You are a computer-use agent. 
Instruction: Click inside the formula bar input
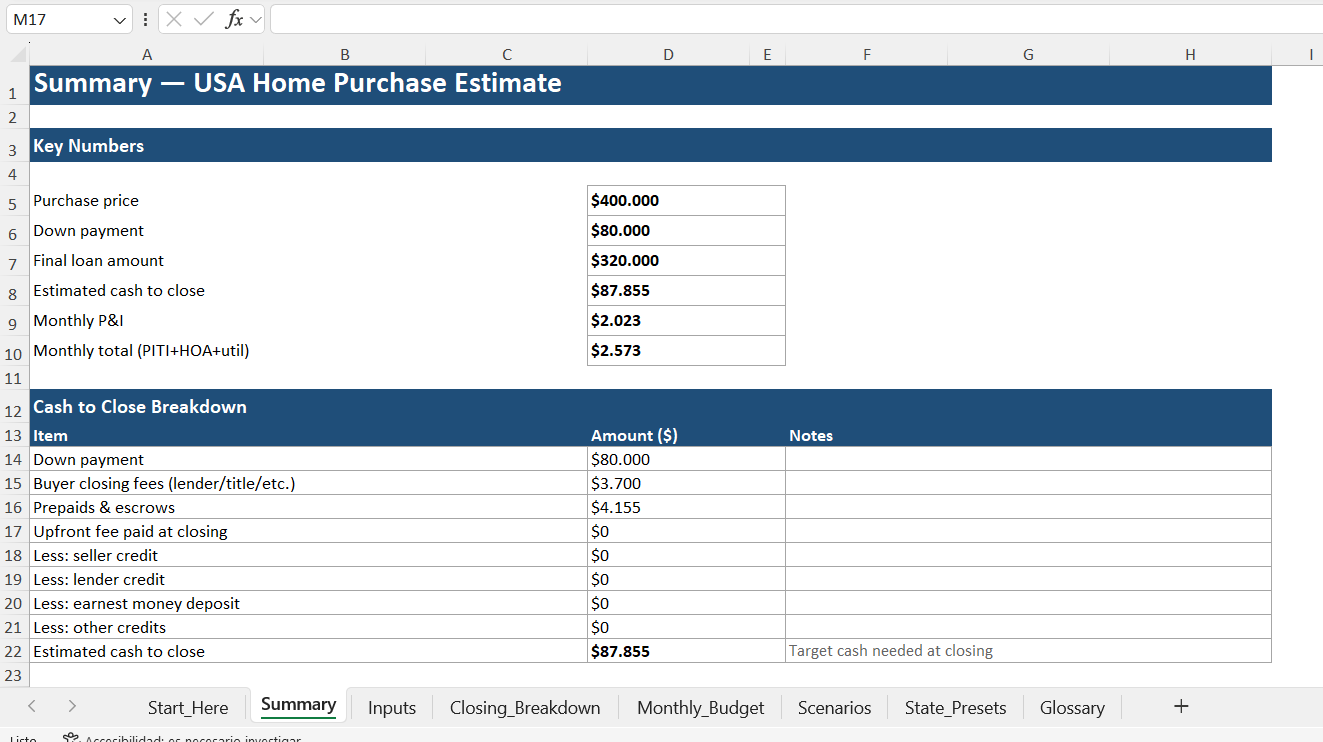pos(796,19)
